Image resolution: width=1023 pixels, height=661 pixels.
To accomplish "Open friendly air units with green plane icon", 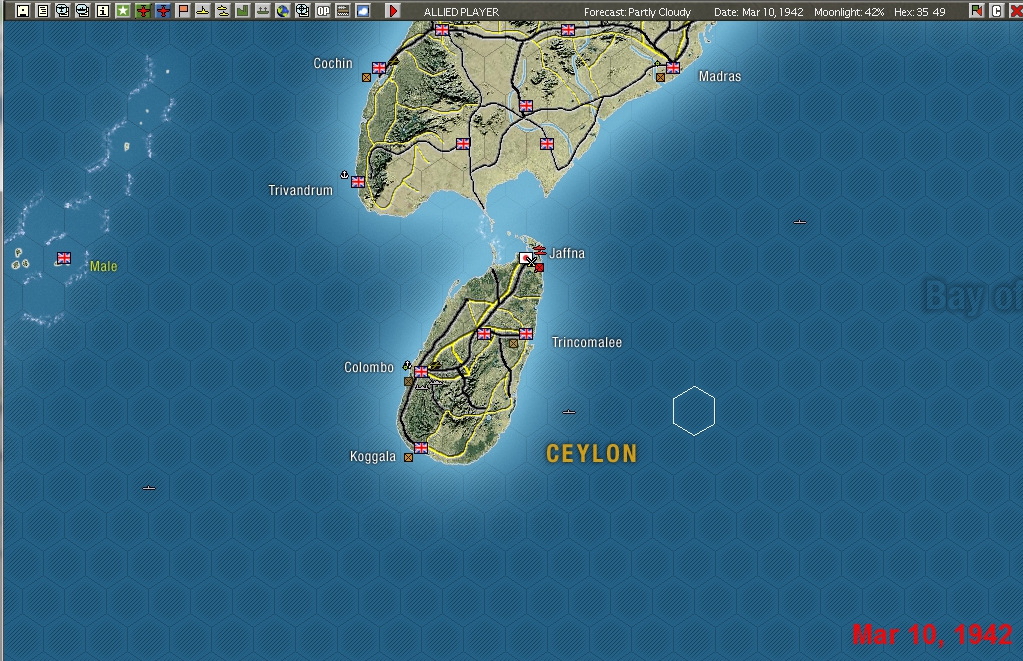I will coord(144,9).
